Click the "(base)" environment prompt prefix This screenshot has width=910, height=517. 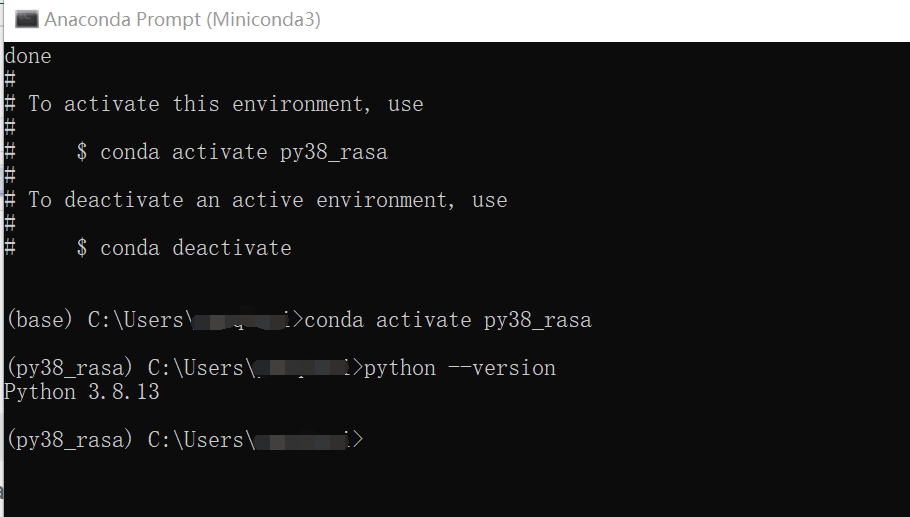[41, 320]
